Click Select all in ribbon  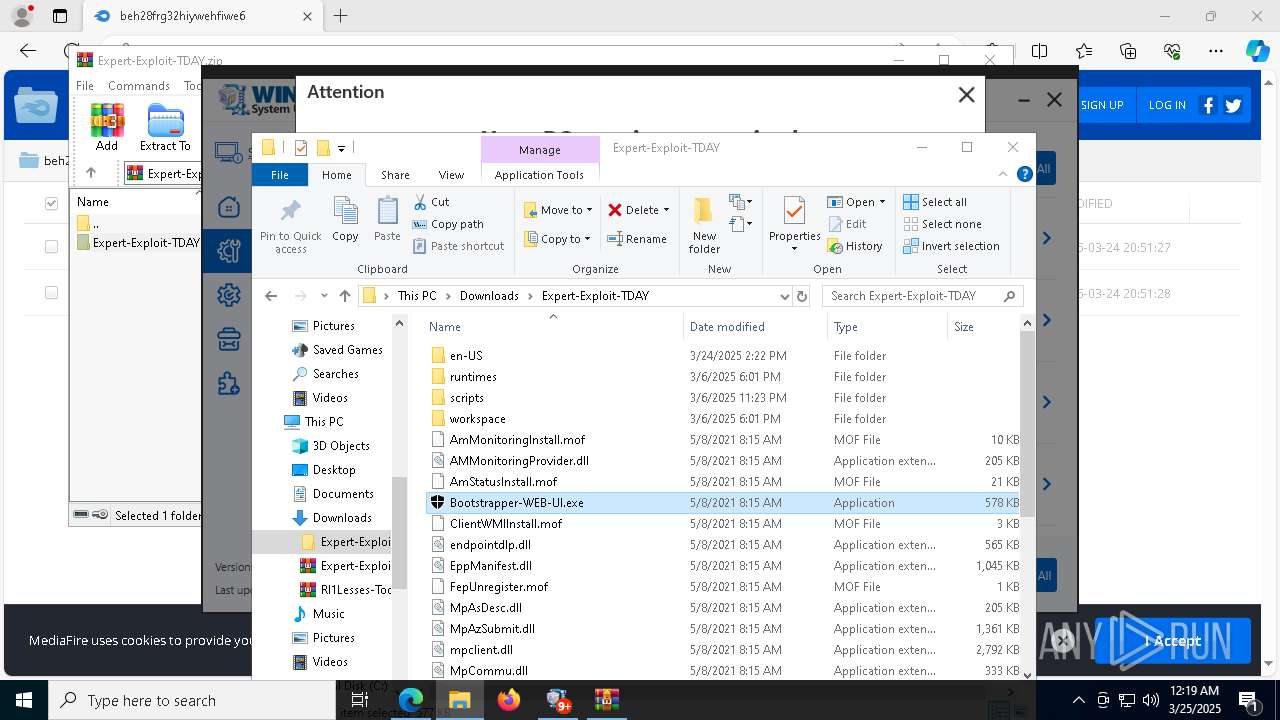click(x=934, y=202)
